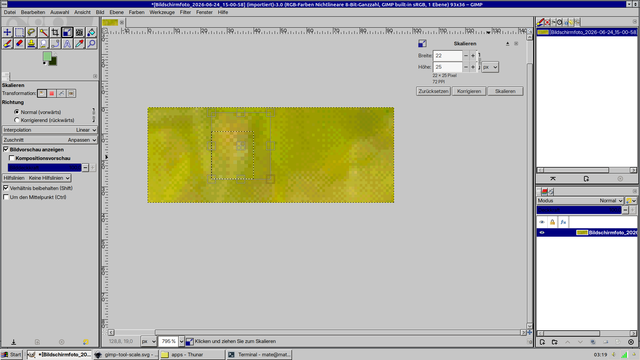
Task: Click delete layer icon in layers panel
Action: (631, 342)
